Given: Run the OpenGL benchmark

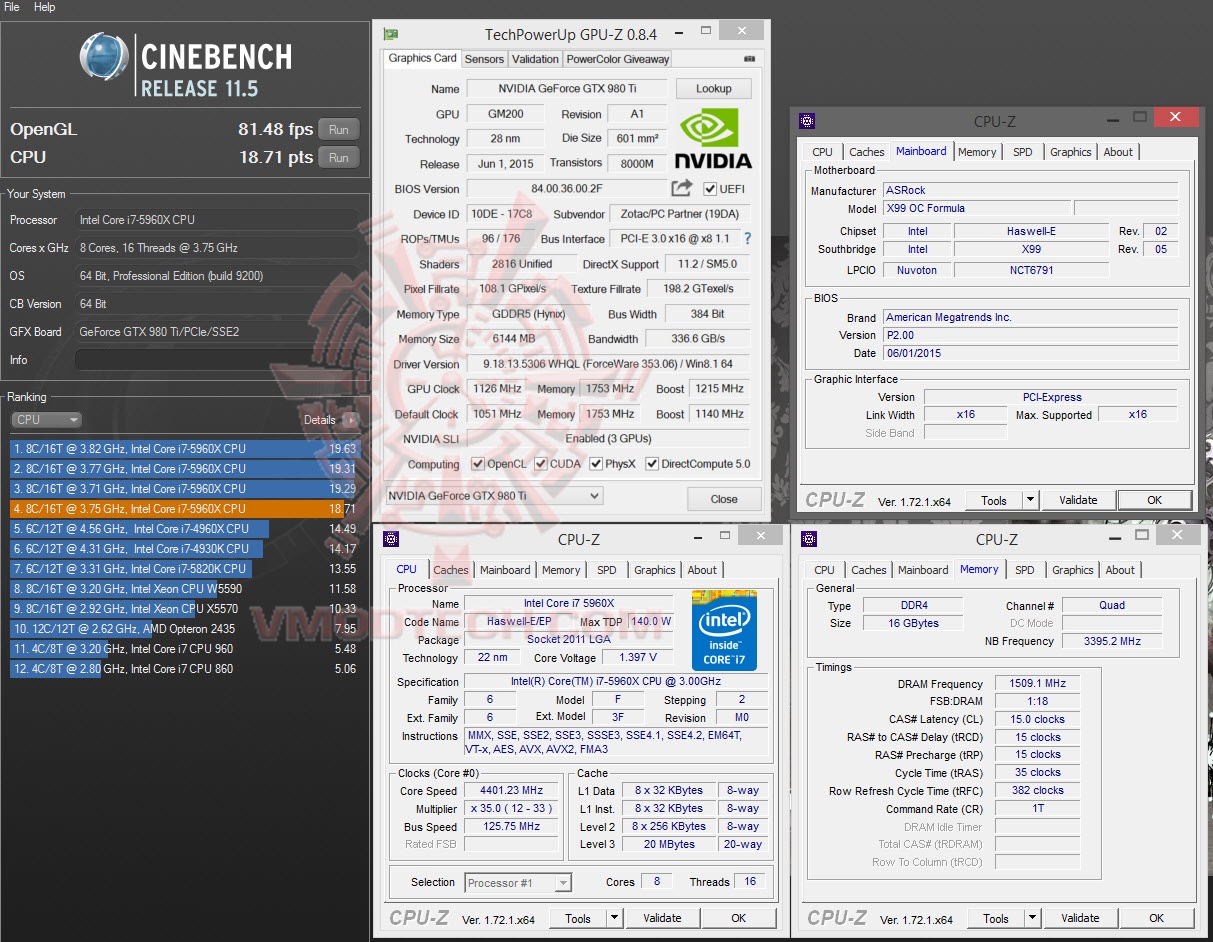Looking at the screenshot, I should click(339, 129).
